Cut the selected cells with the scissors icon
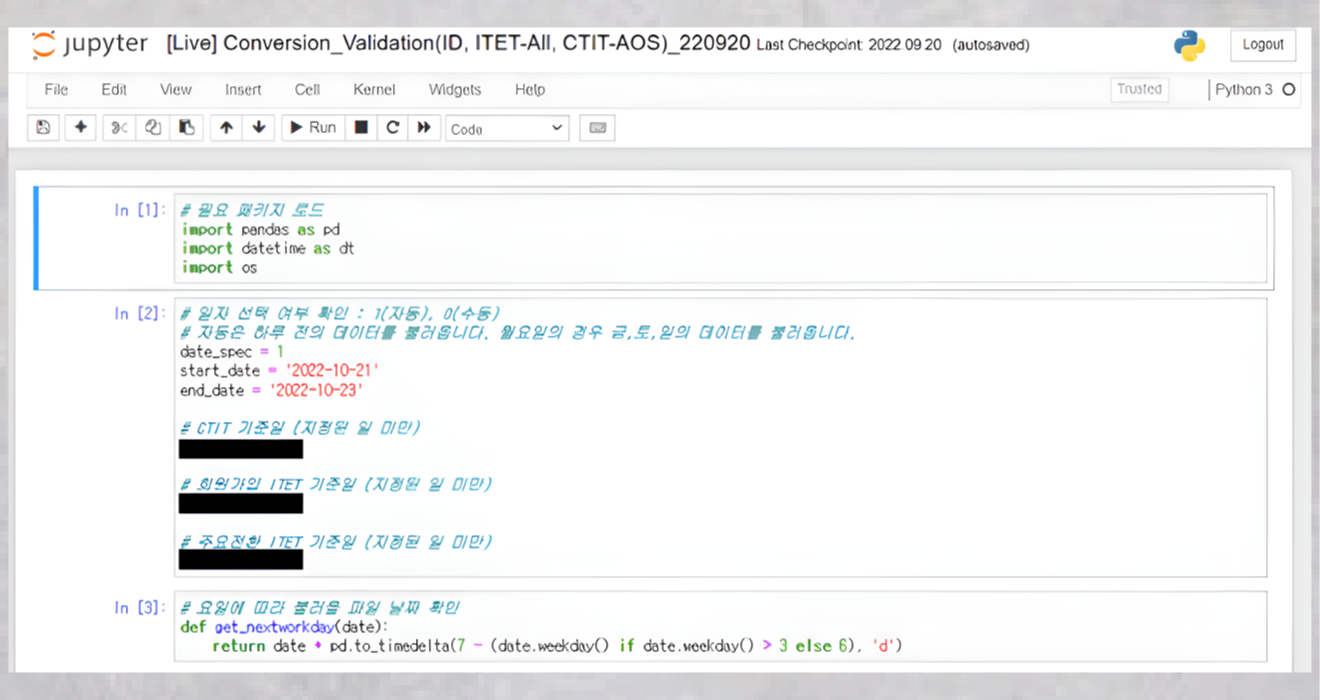Image resolution: width=1320 pixels, height=700 pixels. pyautogui.click(x=119, y=128)
